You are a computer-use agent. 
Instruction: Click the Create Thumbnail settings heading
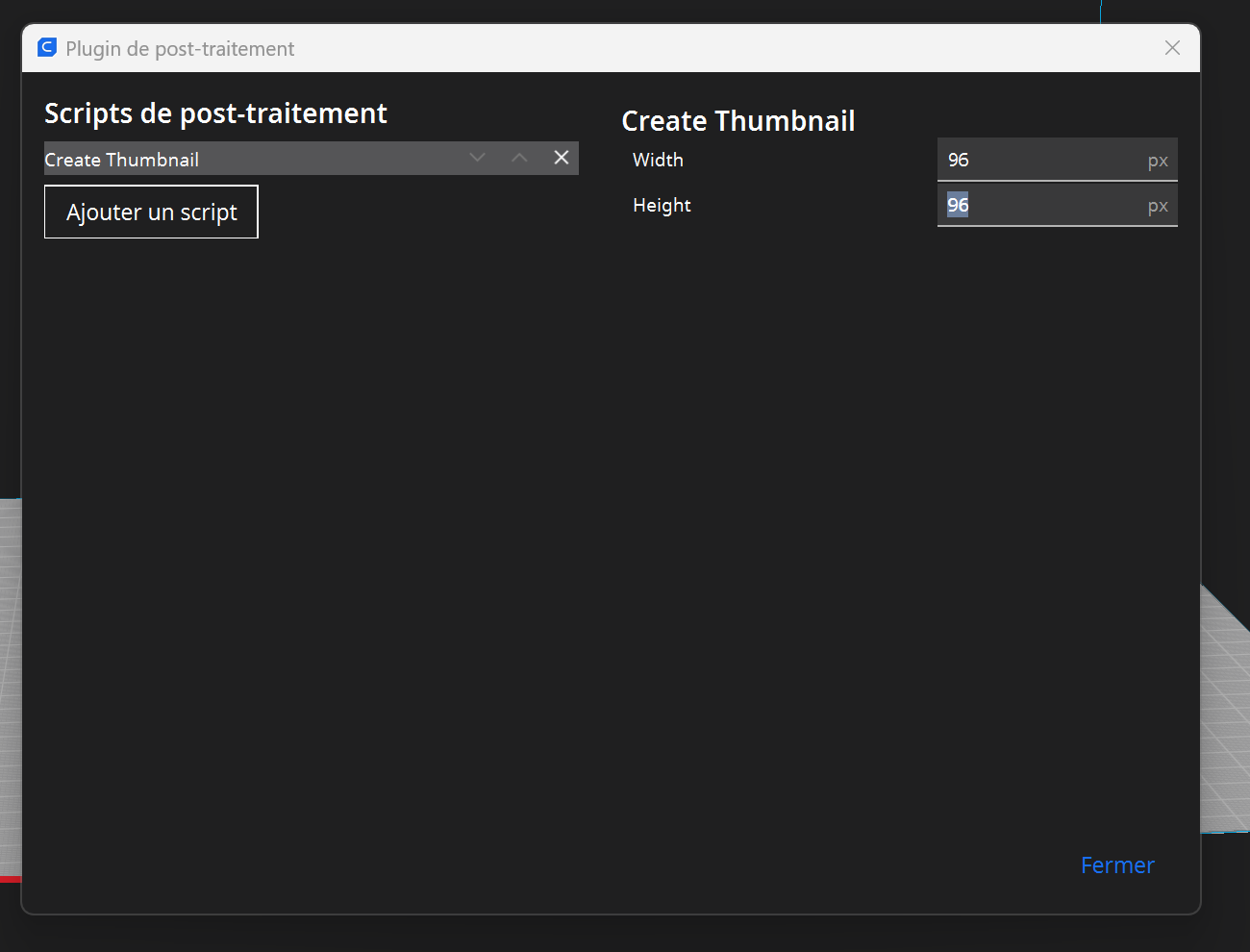(737, 121)
